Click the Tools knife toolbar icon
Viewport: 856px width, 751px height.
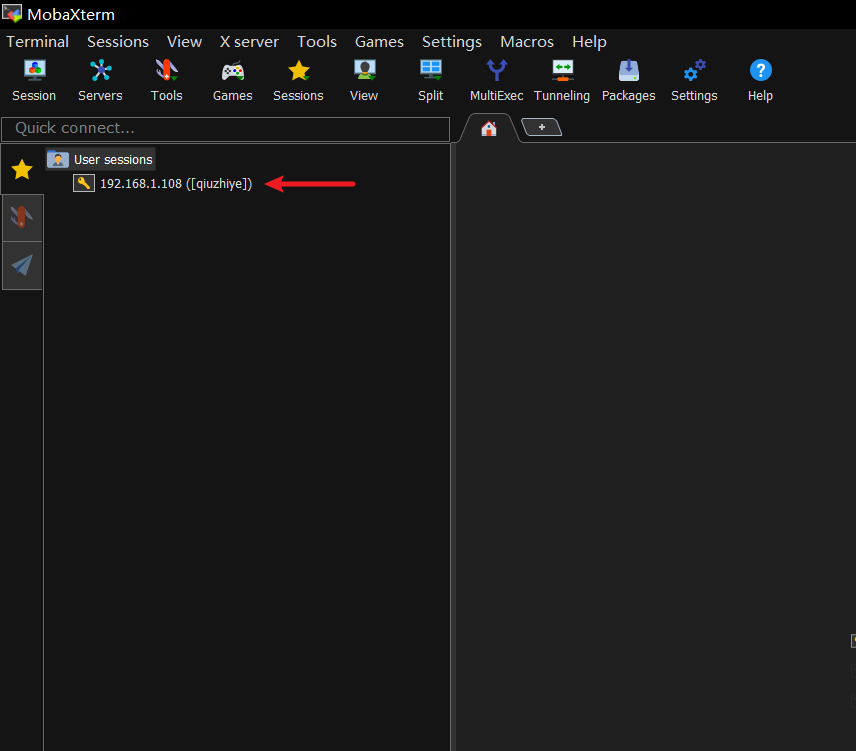167,70
